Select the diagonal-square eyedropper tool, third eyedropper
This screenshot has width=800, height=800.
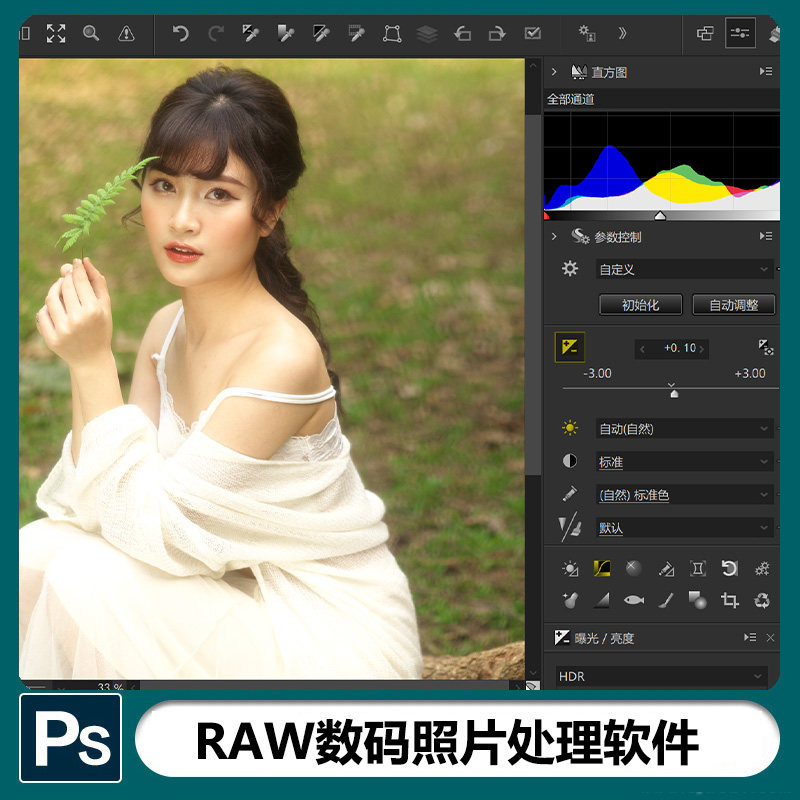point(321,34)
